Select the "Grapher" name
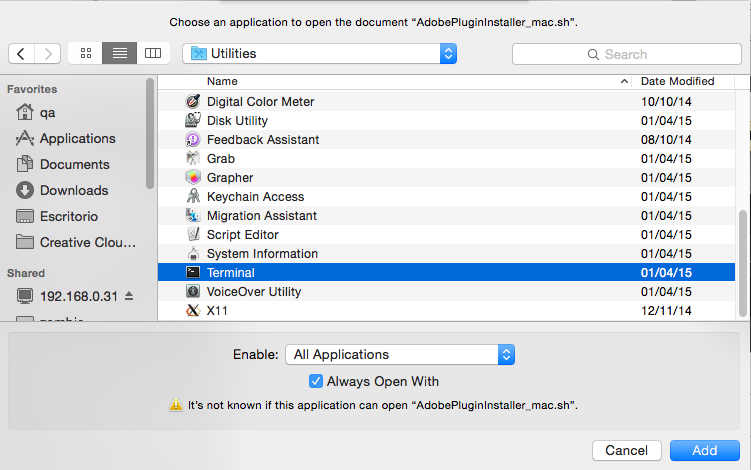751x470 pixels. click(230, 178)
